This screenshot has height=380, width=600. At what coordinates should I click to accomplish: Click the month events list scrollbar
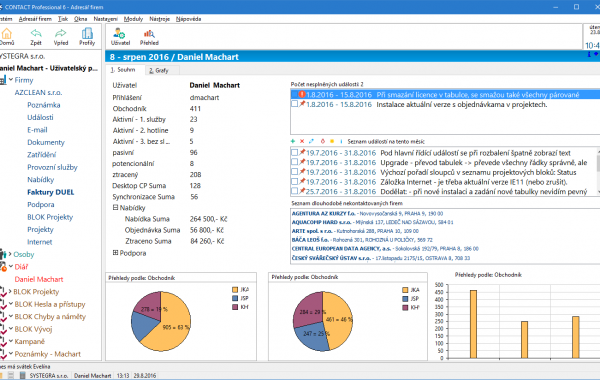598,171
